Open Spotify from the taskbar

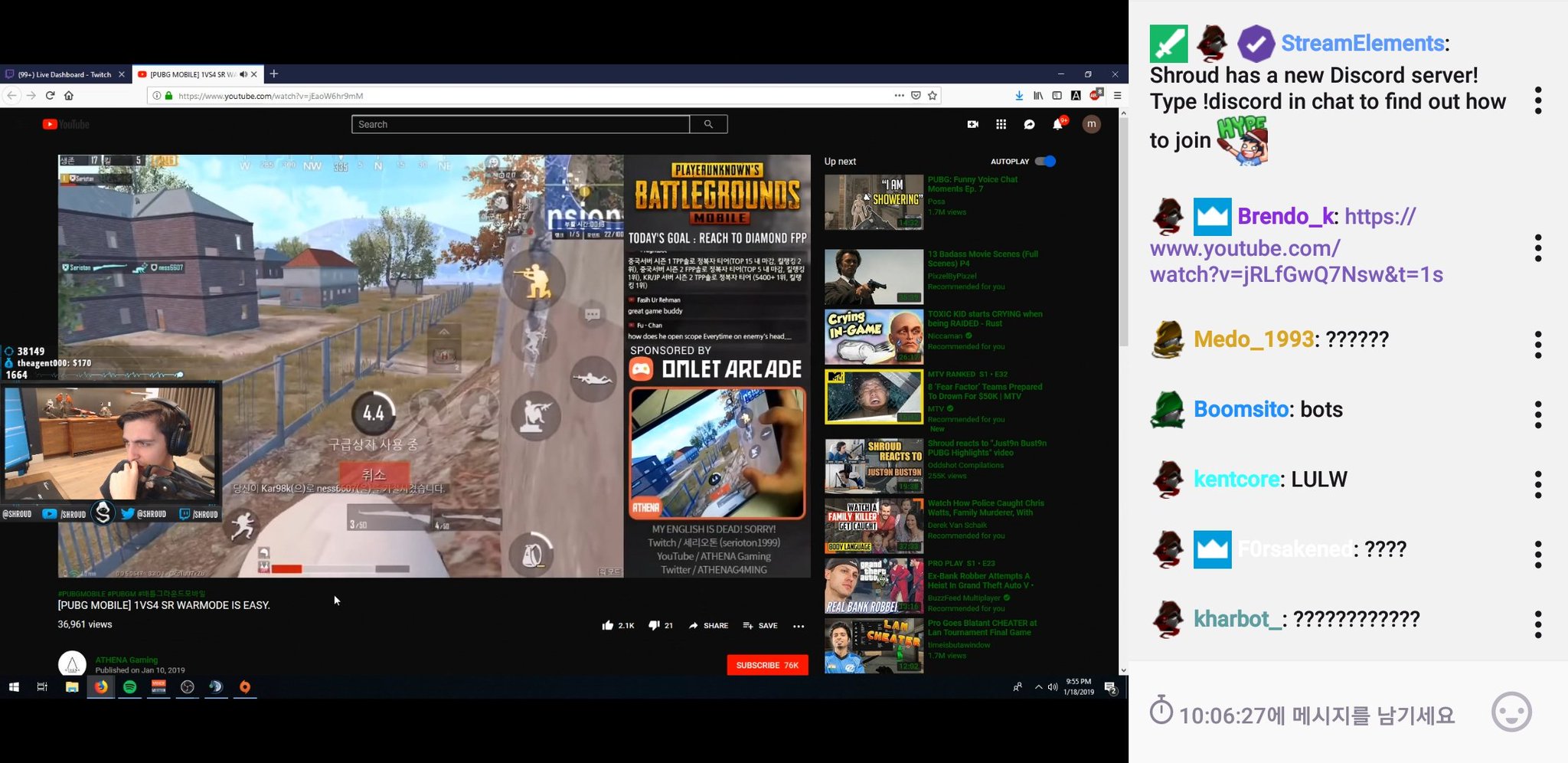click(129, 687)
